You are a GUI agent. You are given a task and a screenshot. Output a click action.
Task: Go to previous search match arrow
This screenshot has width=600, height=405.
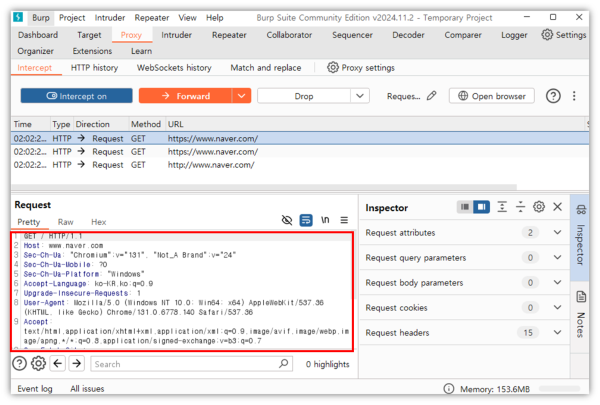(x=58, y=363)
